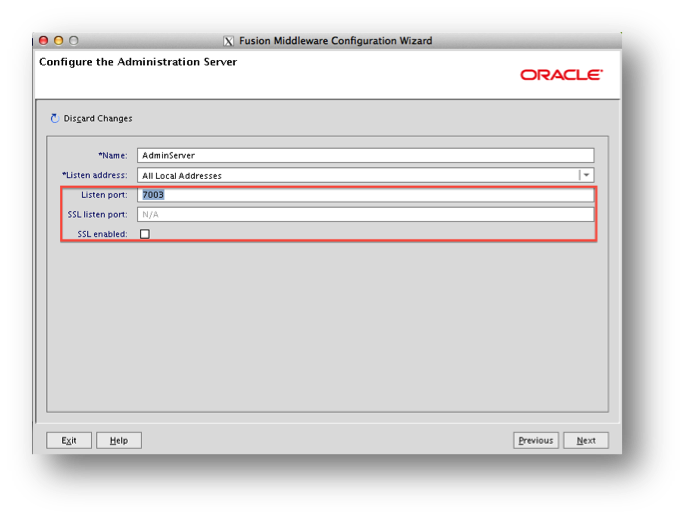This screenshot has height=519, width=687.
Task: Minimize the window with the yellow button
Action: click(x=58, y=41)
